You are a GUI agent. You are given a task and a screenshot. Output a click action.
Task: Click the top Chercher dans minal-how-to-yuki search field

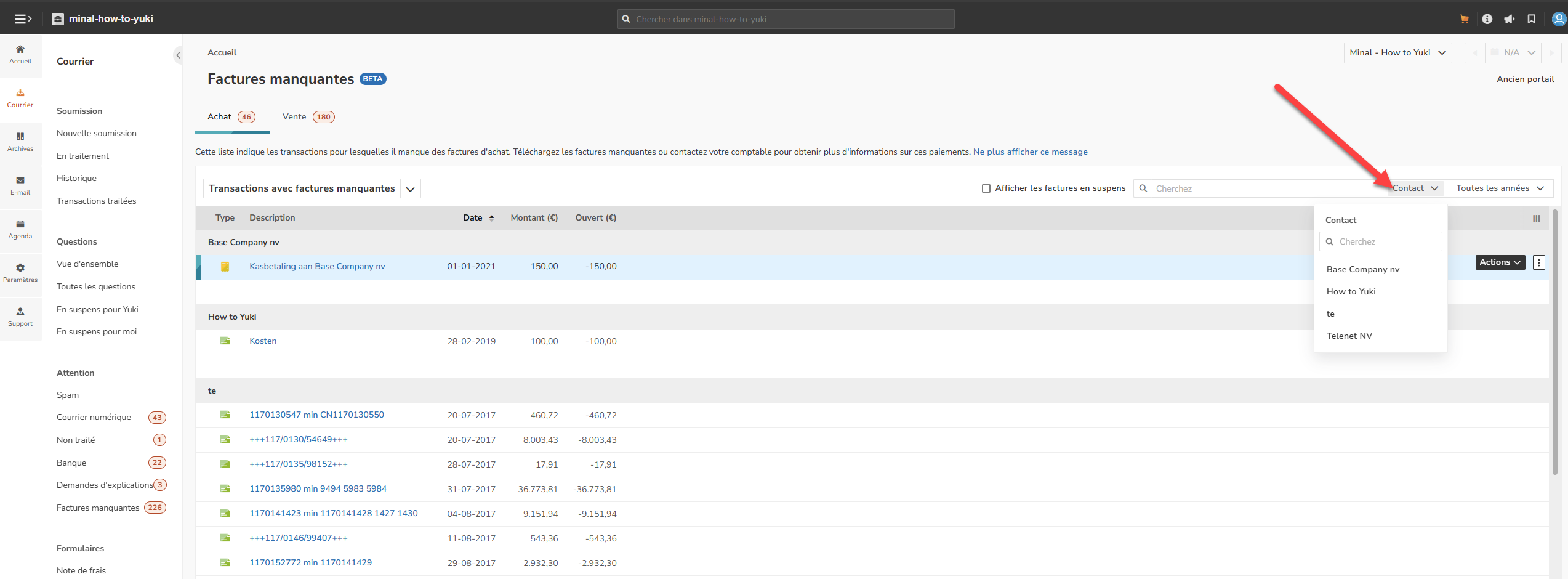click(x=786, y=19)
